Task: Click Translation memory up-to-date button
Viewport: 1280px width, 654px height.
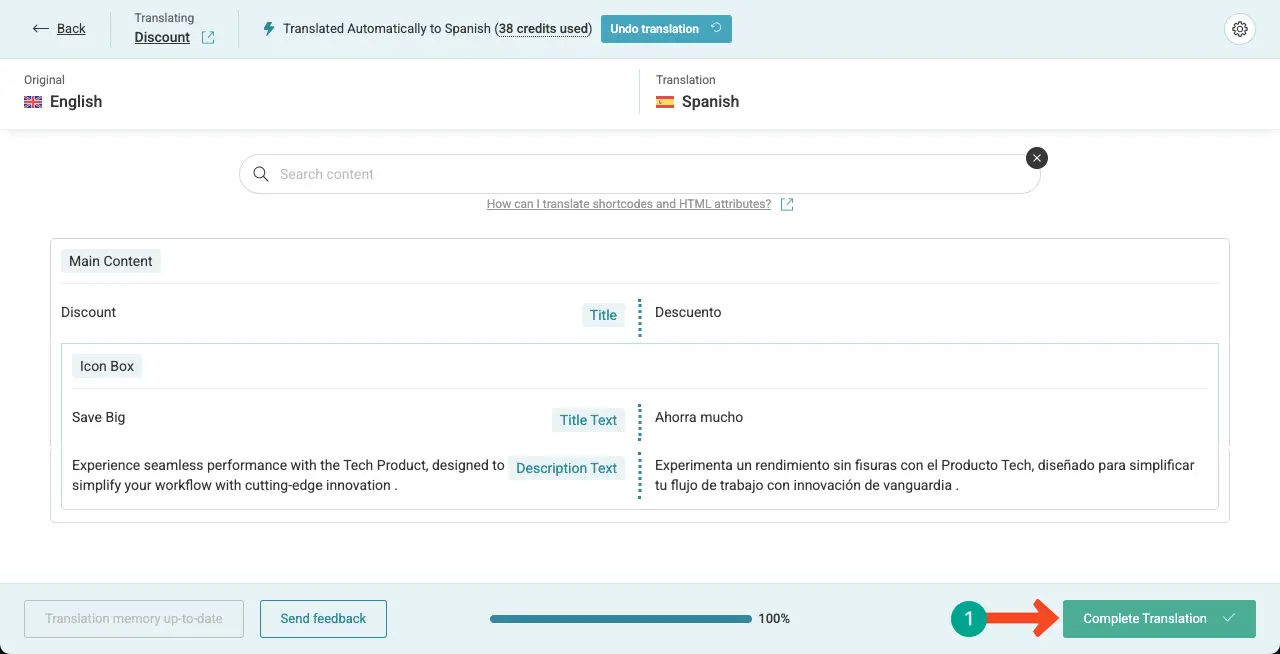Action: (134, 619)
